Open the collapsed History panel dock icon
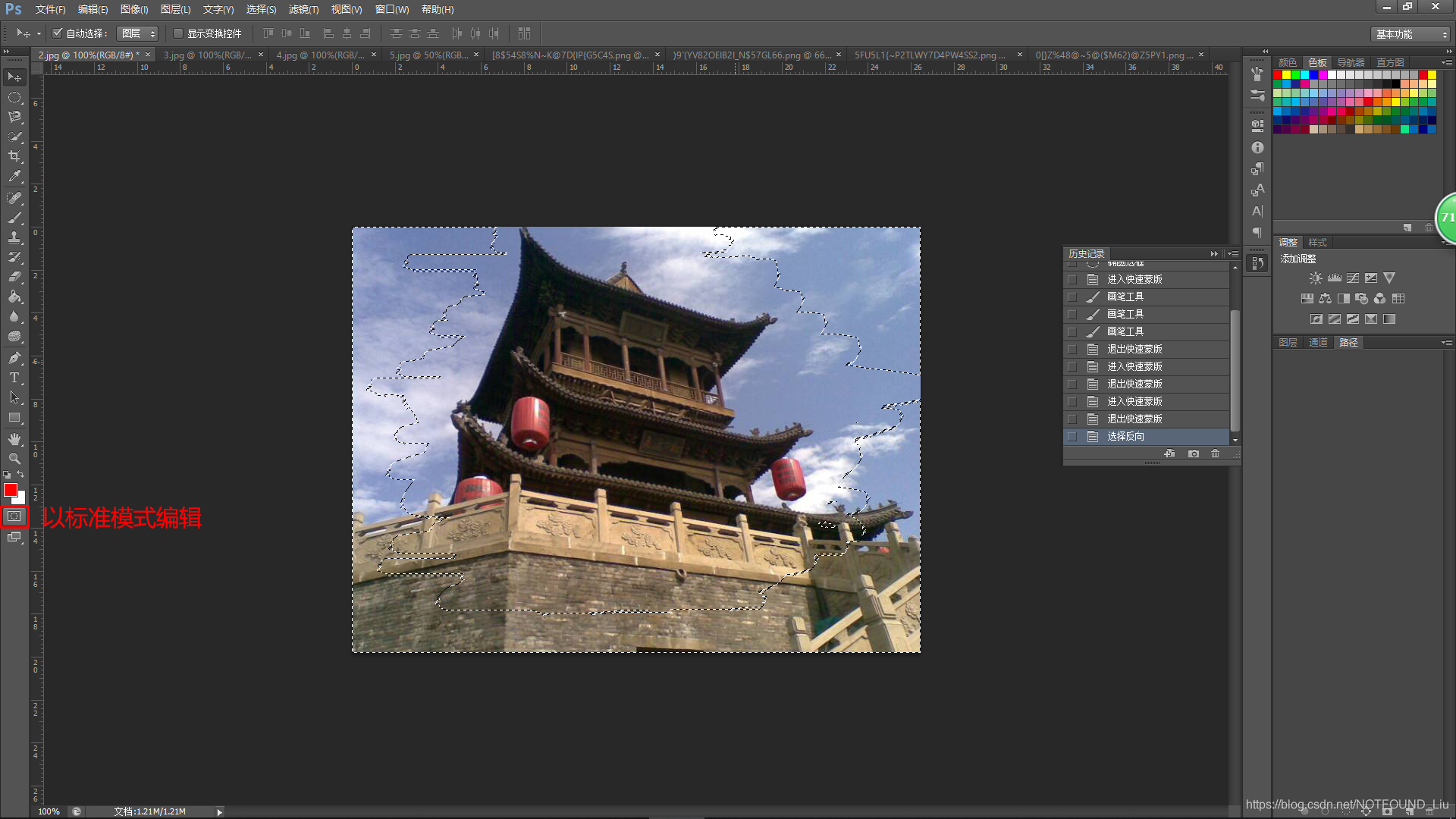 (x=1257, y=263)
